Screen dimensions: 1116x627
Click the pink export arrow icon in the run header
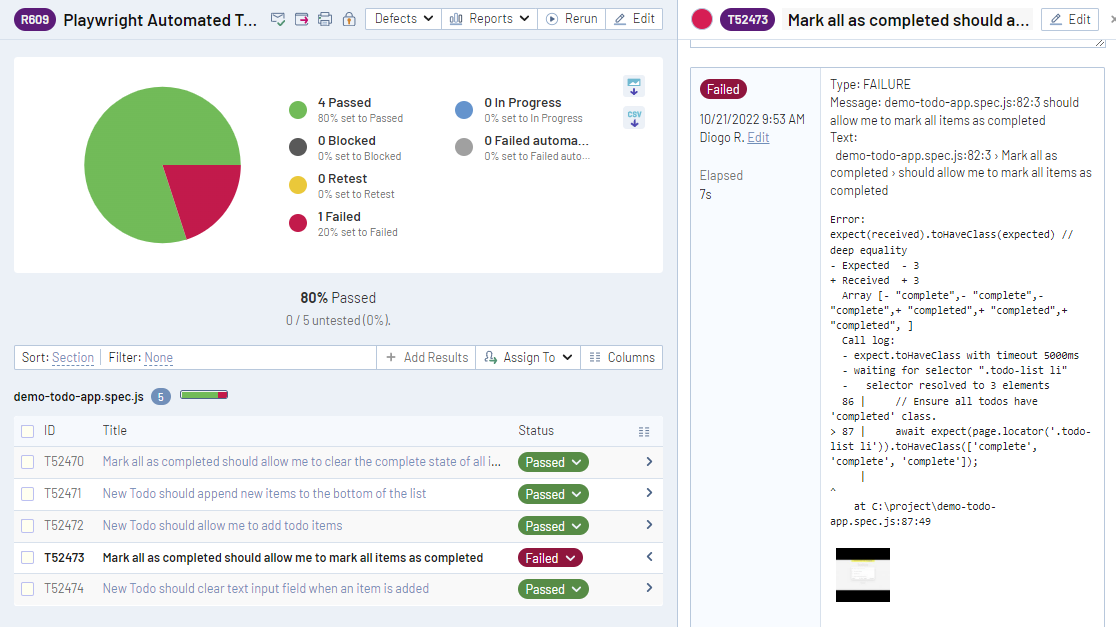[x=301, y=19]
